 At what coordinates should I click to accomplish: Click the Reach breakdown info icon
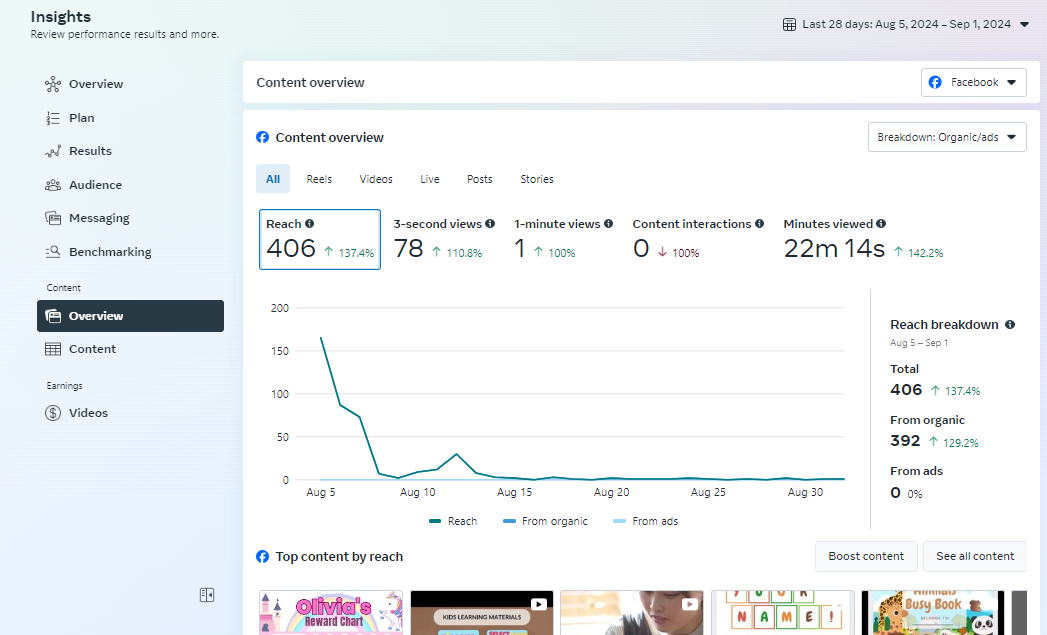tap(1010, 325)
